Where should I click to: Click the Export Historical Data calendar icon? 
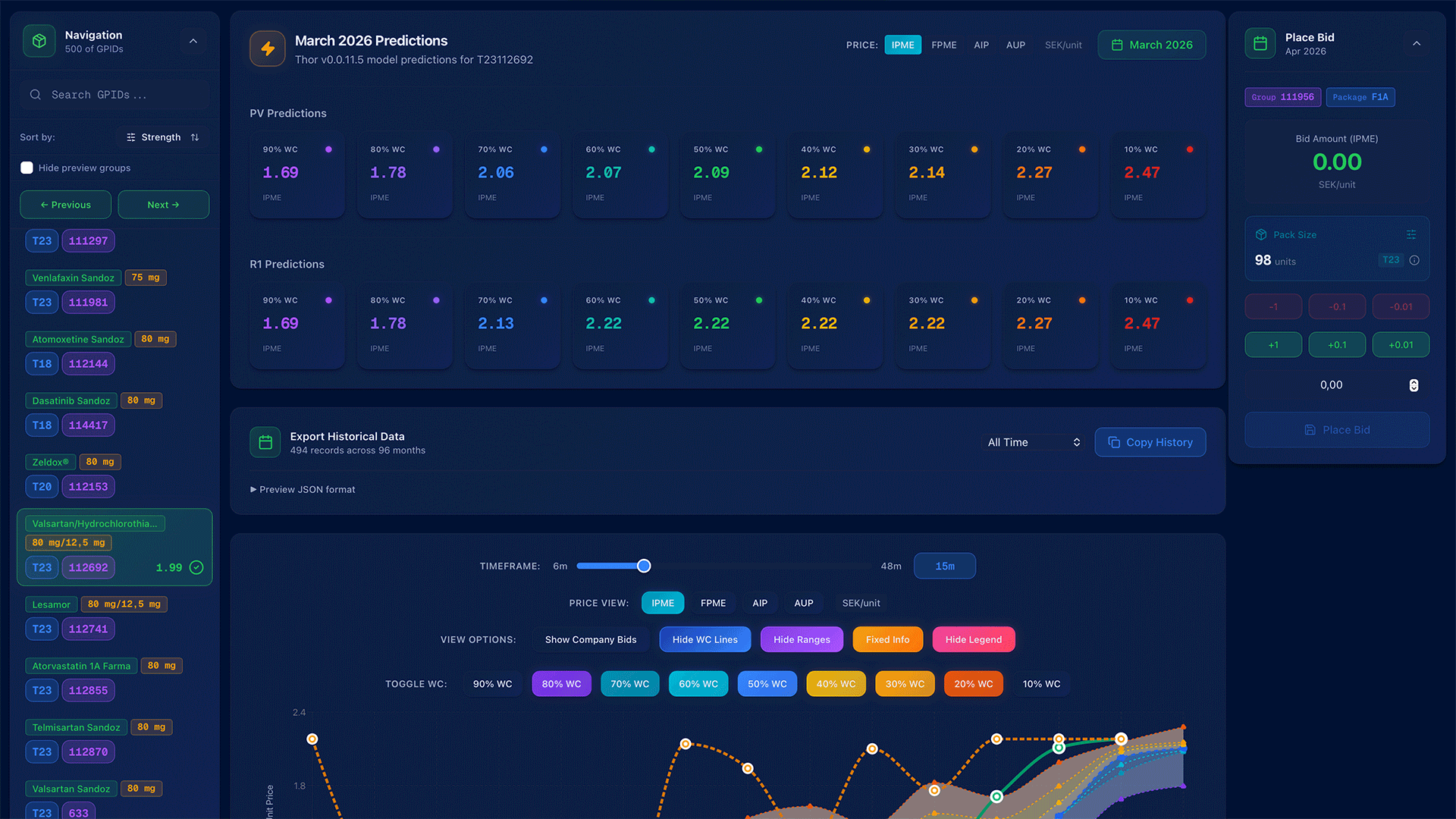tap(265, 442)
